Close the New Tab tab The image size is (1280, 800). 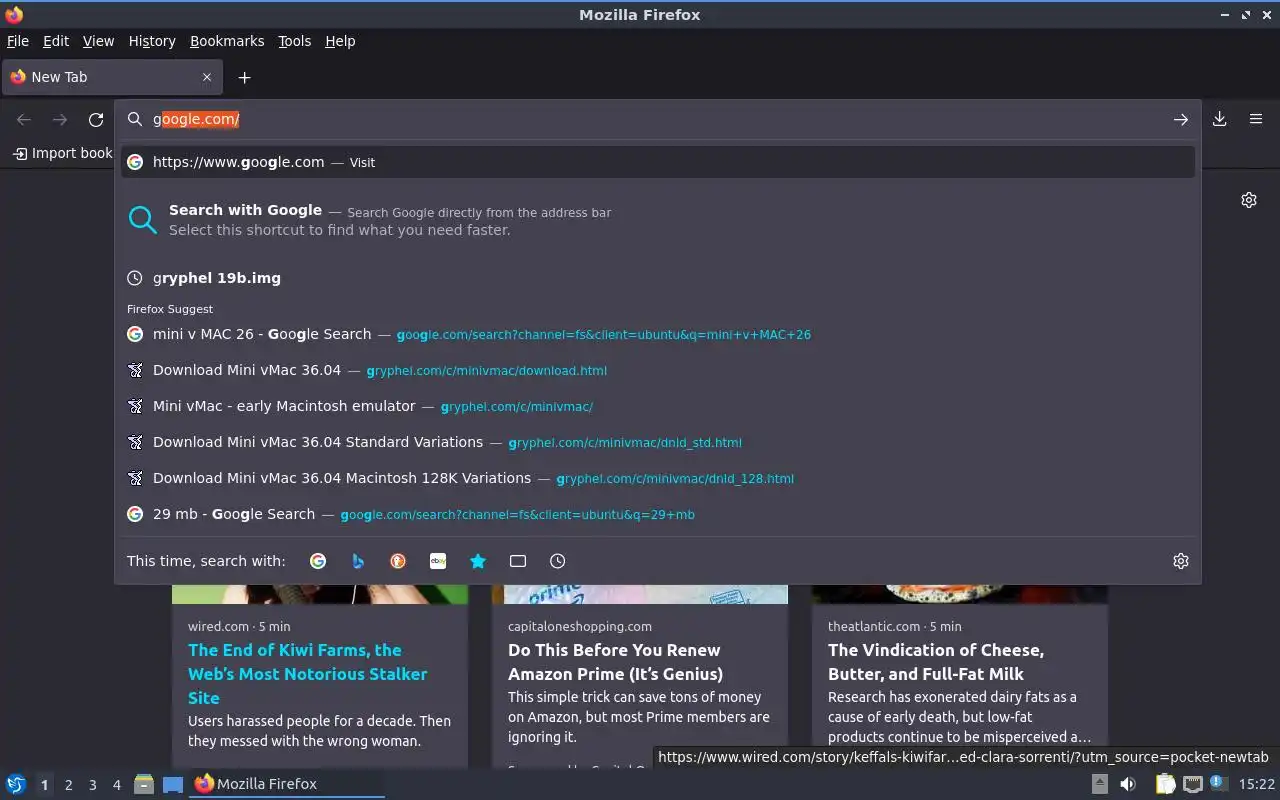tap(207, 77)
